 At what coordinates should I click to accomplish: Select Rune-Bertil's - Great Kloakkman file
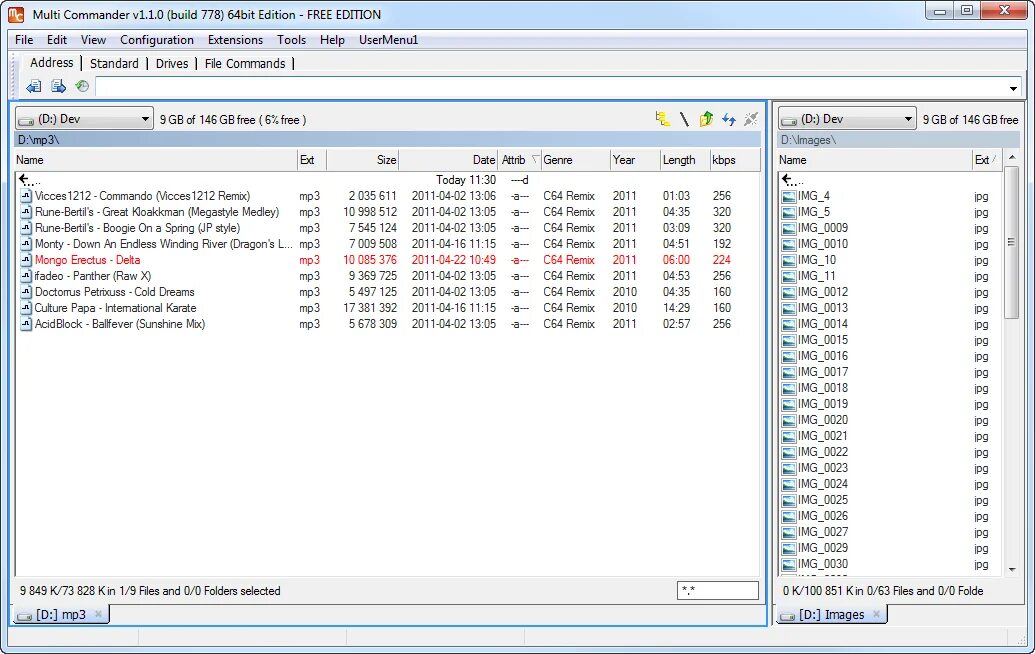click(x=387, y=212)
